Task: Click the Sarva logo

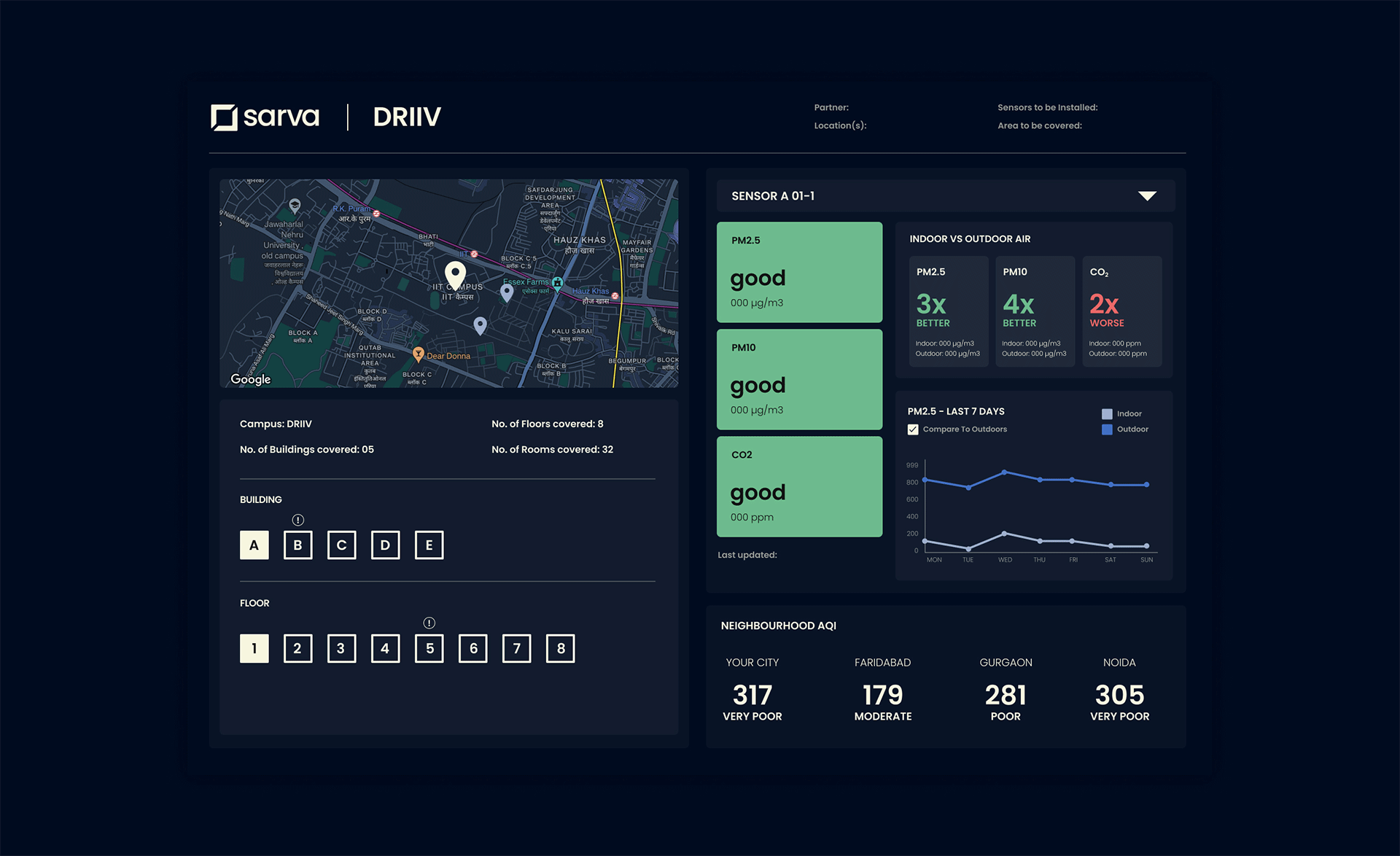Action: coord(265,117)
